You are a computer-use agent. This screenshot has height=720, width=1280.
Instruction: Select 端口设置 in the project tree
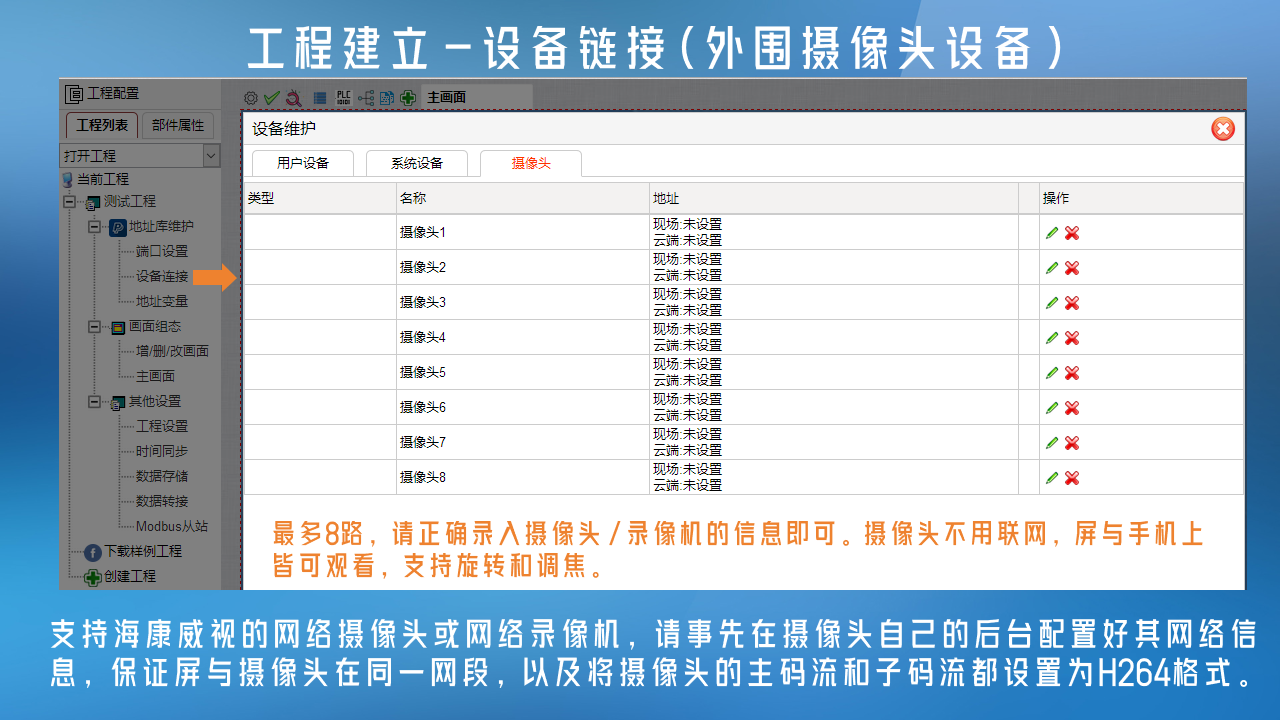pyautogui.click(x=161, y=252)
